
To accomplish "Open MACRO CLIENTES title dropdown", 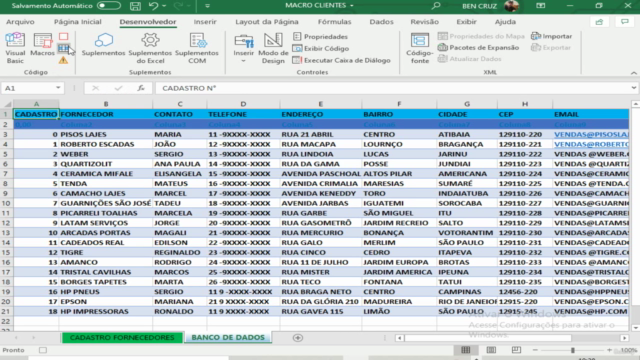I will pos(352,6).
